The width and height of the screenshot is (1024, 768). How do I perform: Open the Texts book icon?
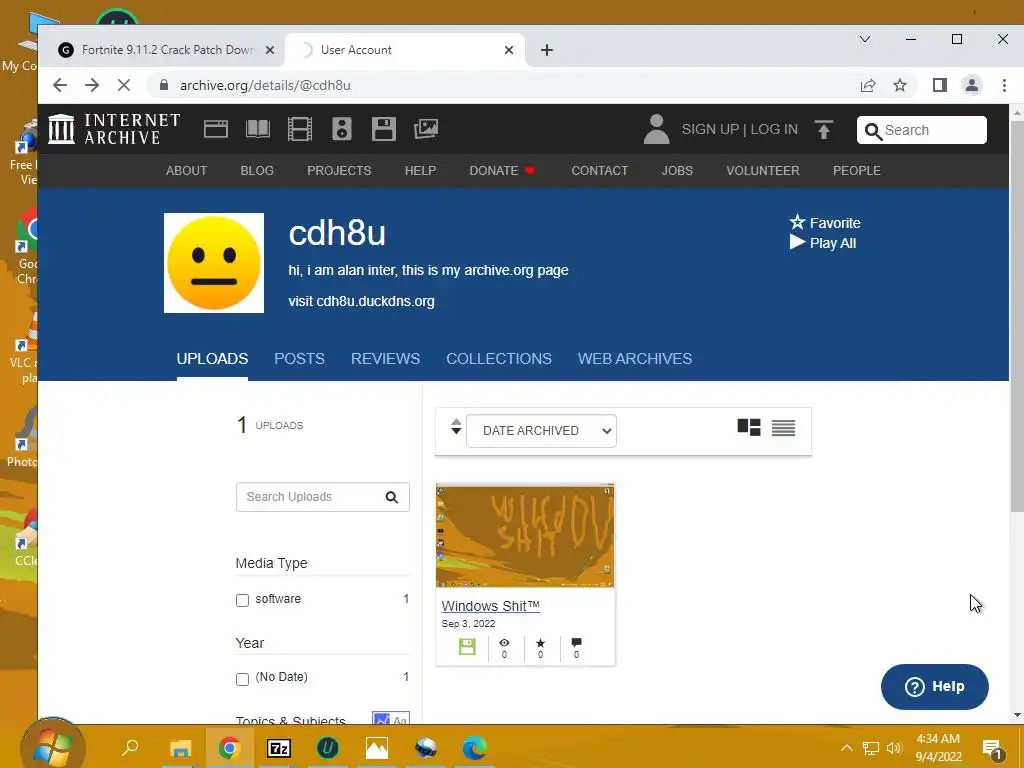click(258, 129)
